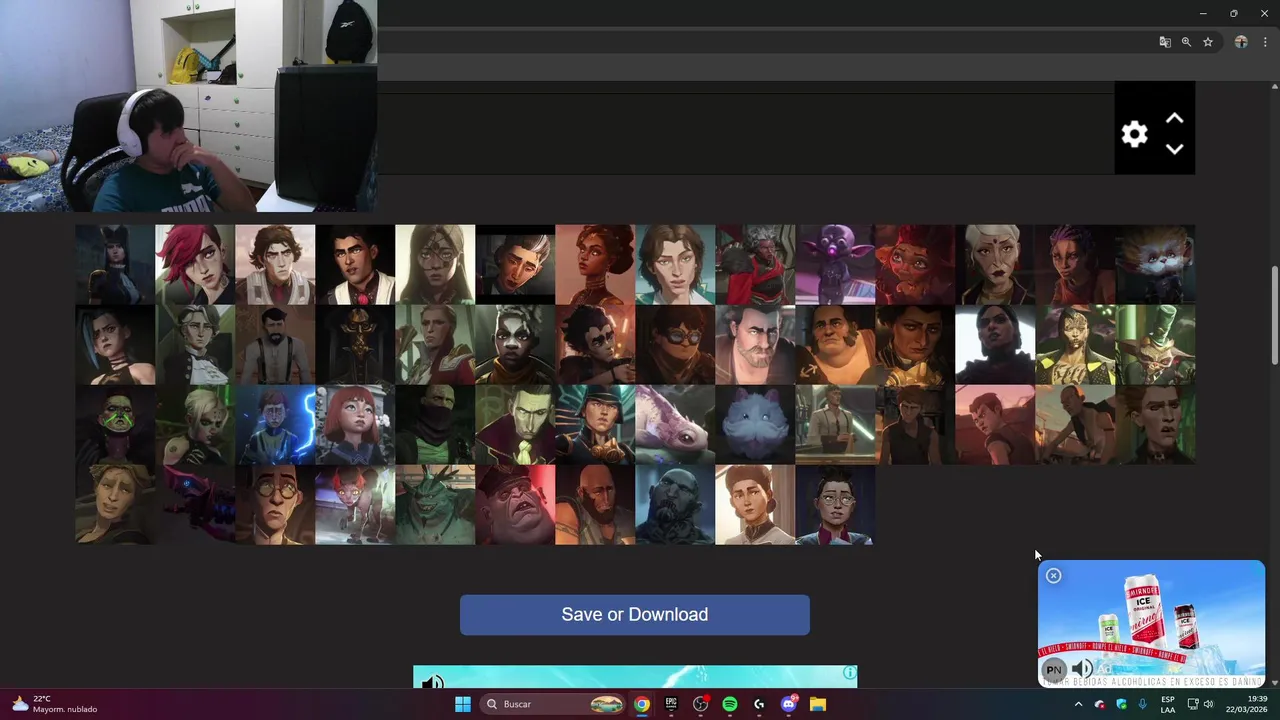
Task: Open File Explorer from the taskbar
Action: (x=818, y=704)
